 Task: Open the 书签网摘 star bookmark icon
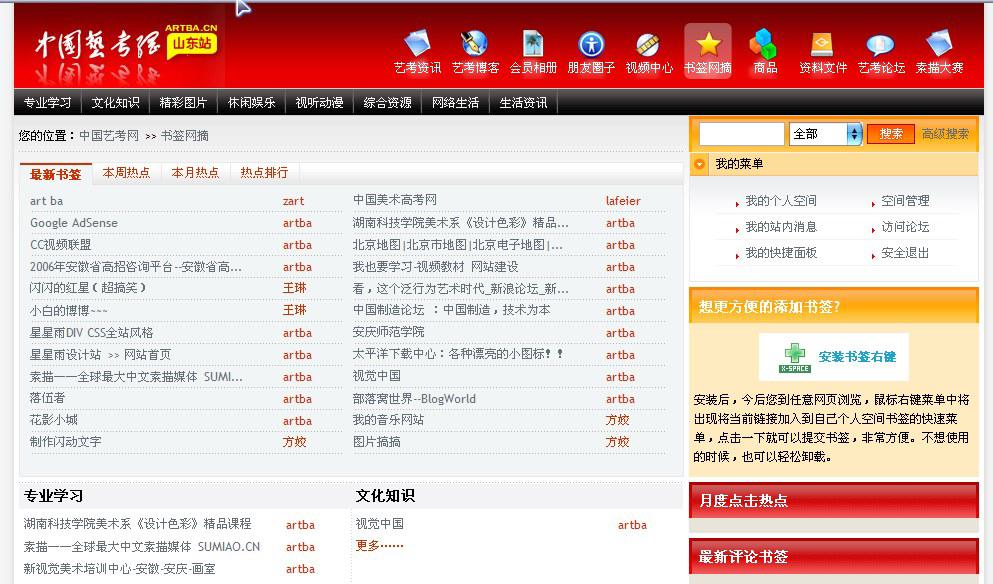click(707, 44)
